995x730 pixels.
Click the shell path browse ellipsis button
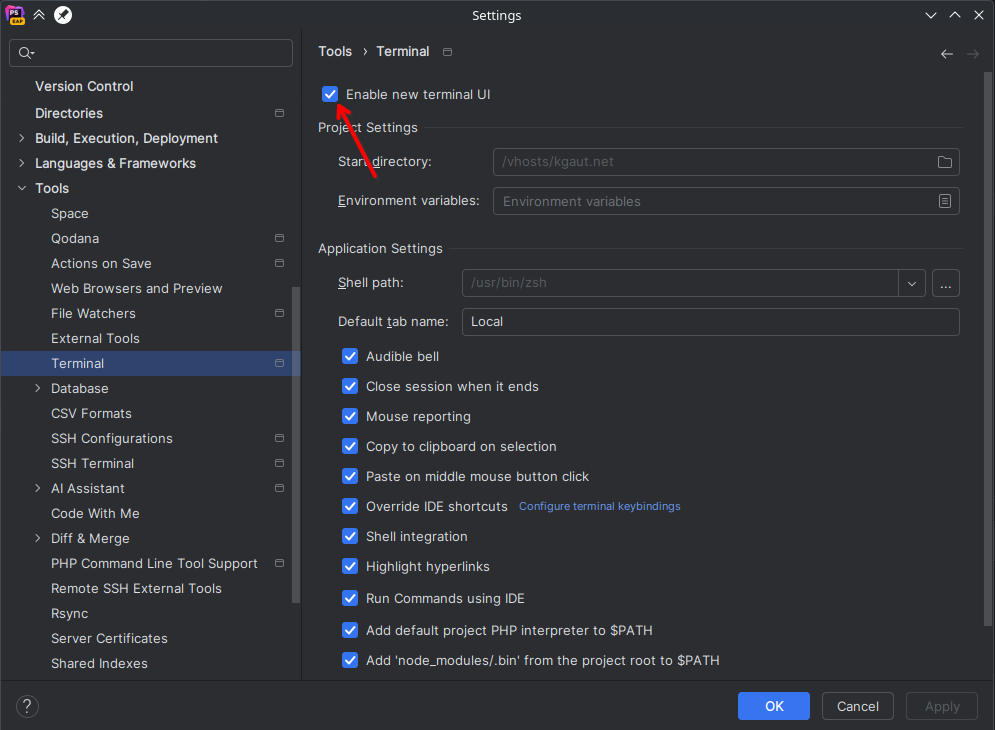[945, 283]
